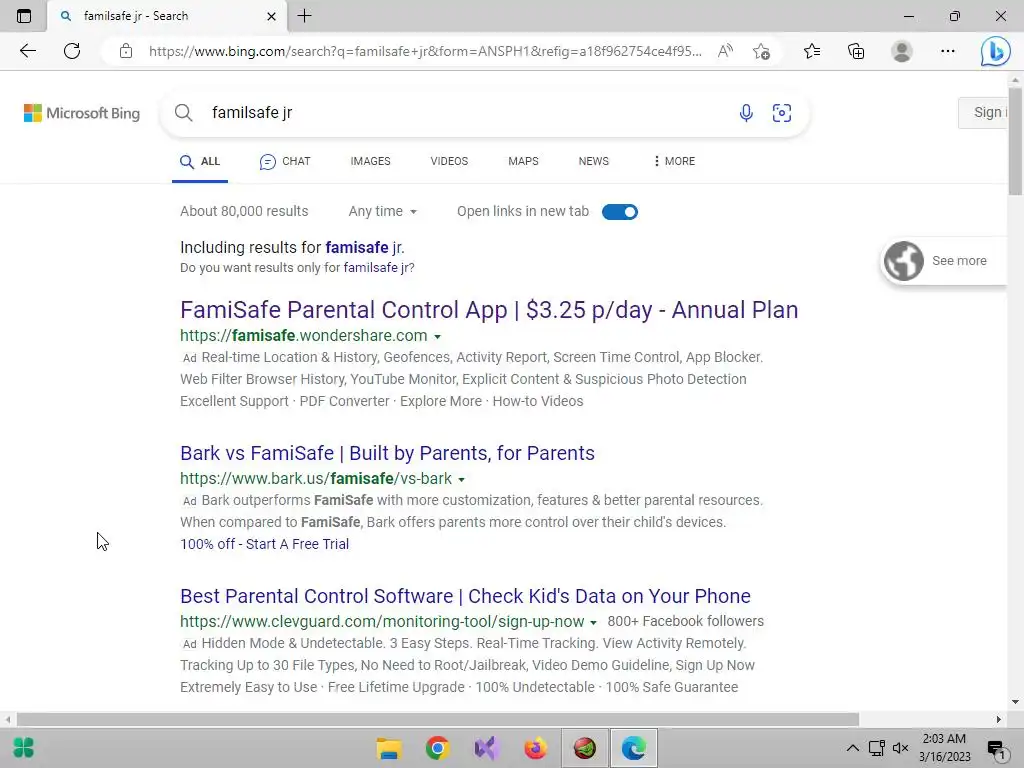1024x768 pixels.
Task: Toggle Open links in new tab switch
Action: pos(620,212)
